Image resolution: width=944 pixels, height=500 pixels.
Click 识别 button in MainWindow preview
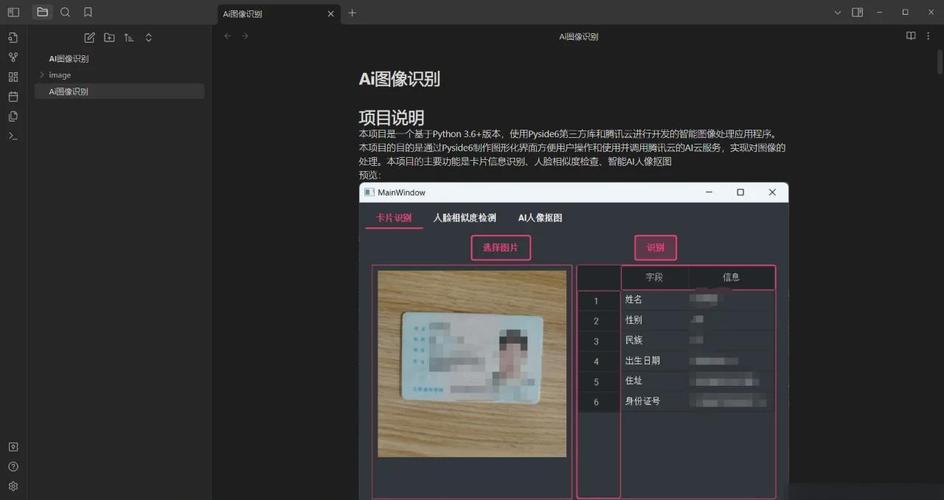tap(656, 247)
